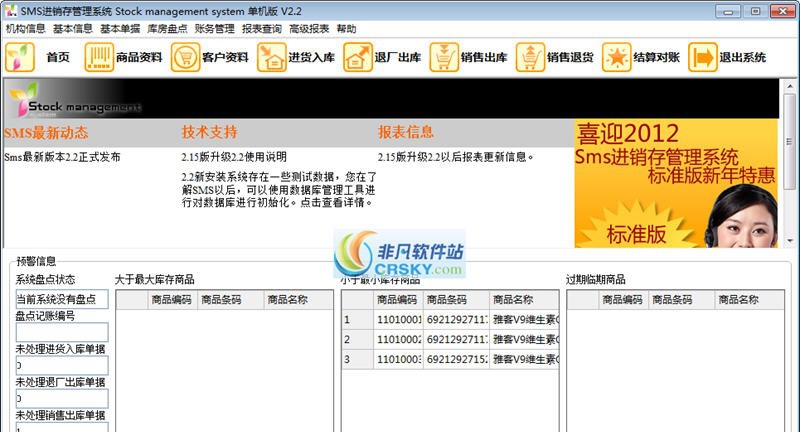Click product name cell in row 1
The image size is (800, 432).
pyautogui.click(x=524, y=320)
